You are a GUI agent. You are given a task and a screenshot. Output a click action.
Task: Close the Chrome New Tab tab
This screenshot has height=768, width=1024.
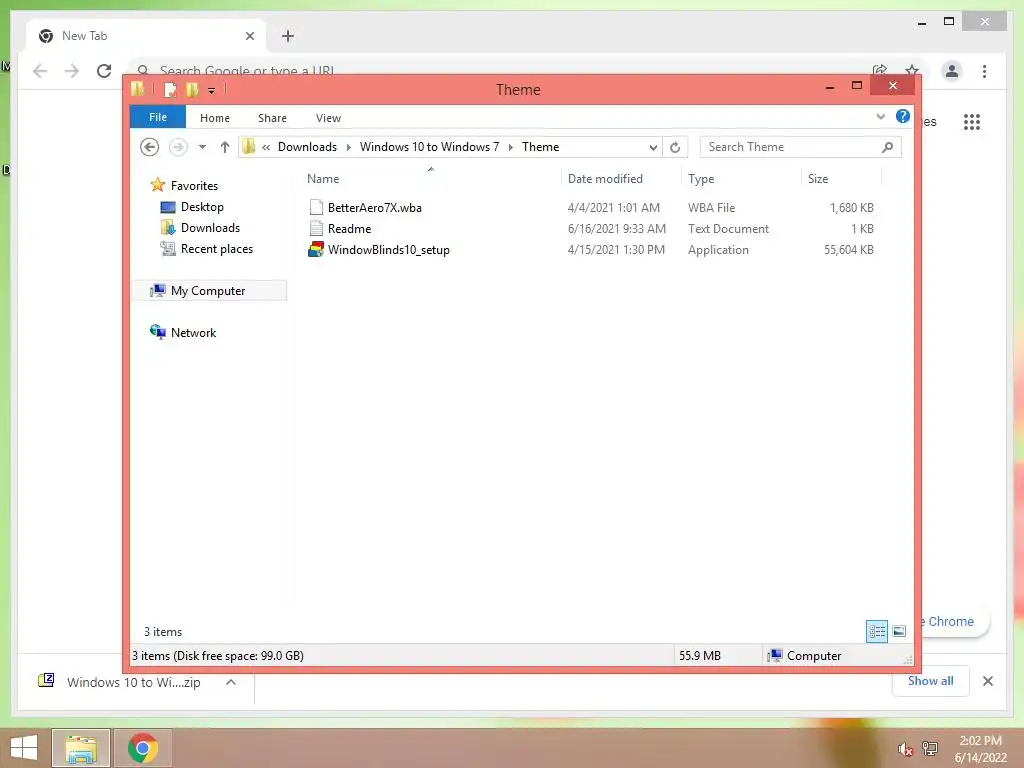click(x=249, y=36)
